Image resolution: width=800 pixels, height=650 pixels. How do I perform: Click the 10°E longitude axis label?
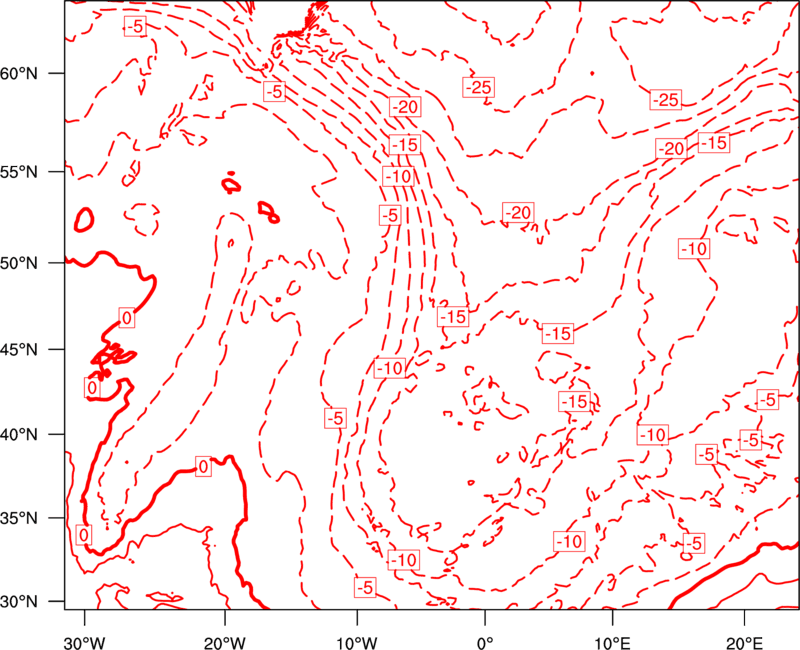point(612,643)
